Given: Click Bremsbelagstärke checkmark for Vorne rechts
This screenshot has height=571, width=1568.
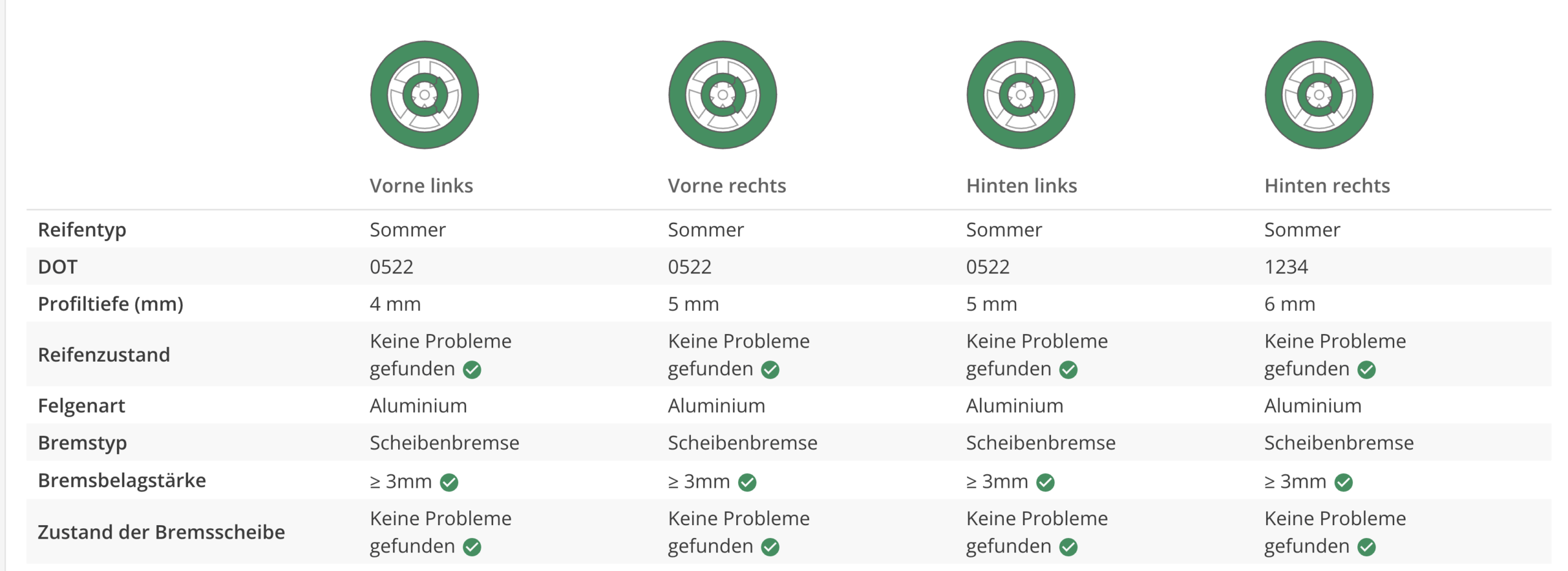Looking at the screenshot, I should 747,482.
